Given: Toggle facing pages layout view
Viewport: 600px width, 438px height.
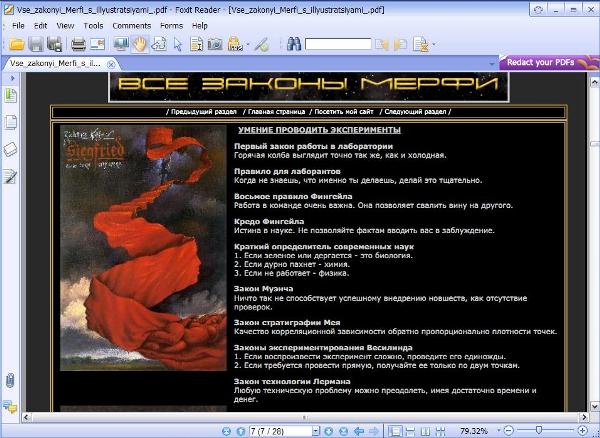Looking at the screenshot, I should pyautogui.click(x=425, y=431).
